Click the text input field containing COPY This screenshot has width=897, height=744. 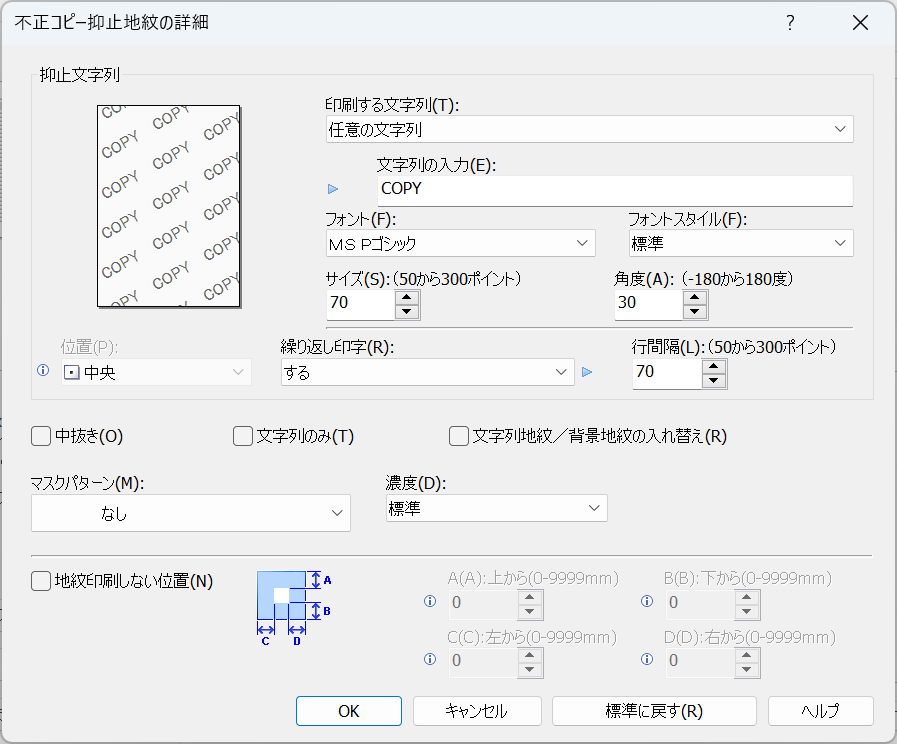click(x=613, y=189)
